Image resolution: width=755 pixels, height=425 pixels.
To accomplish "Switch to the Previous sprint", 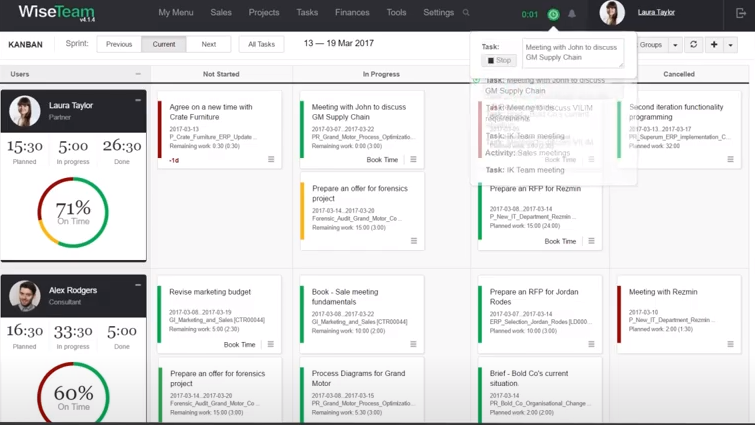I will click(x=119, y=44).
